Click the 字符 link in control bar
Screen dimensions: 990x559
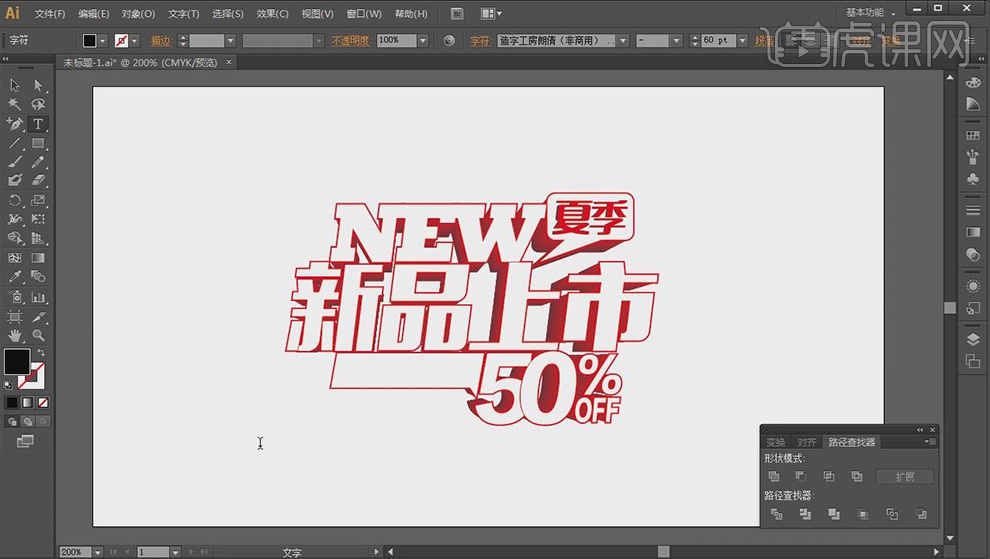tap(479, 41)
